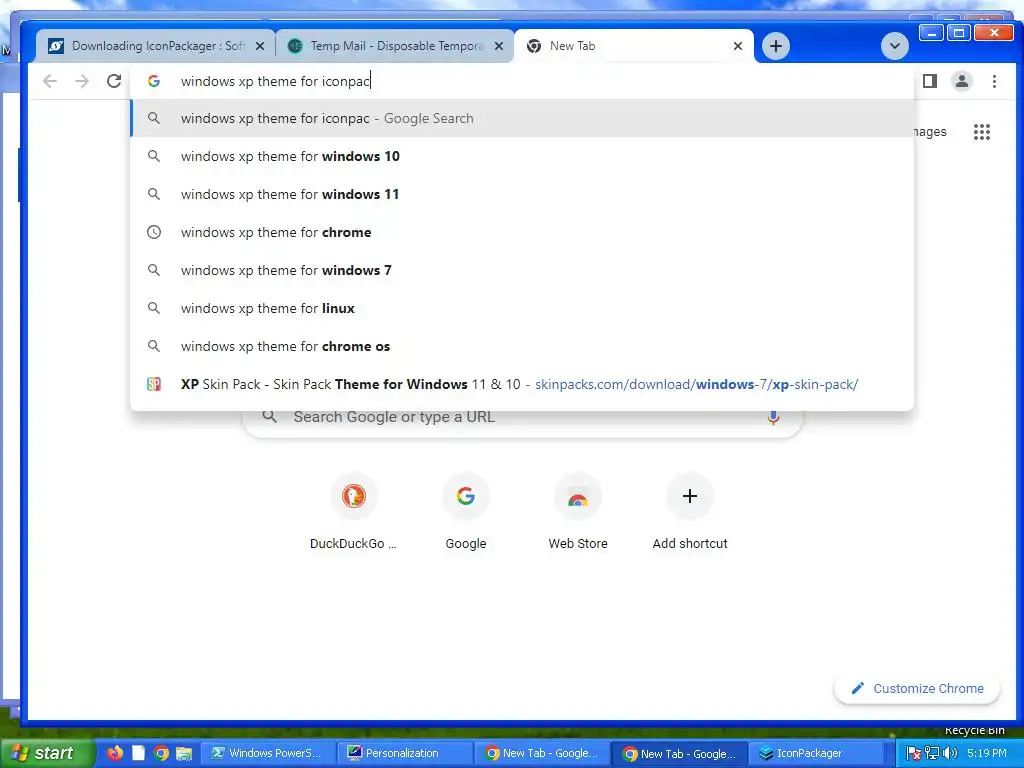This screenshot has height=768, width=1024.
Task: Open the side panel icon
Action: 930,81
